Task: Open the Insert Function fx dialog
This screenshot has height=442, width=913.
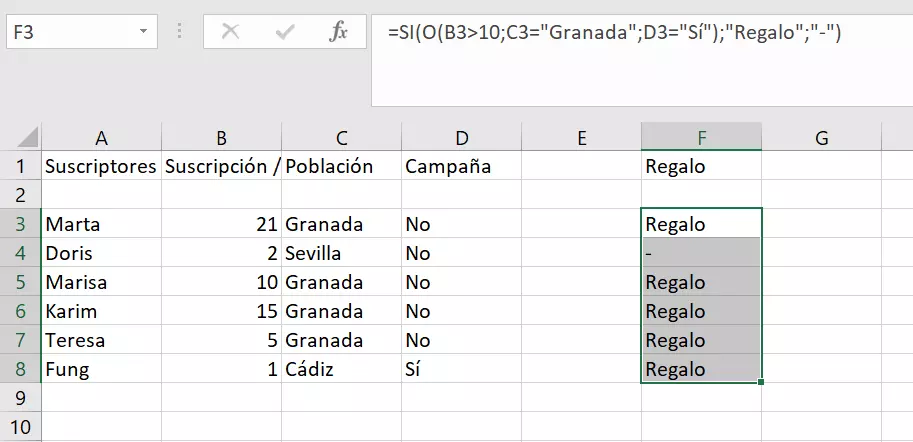Action: coord(338,32)
